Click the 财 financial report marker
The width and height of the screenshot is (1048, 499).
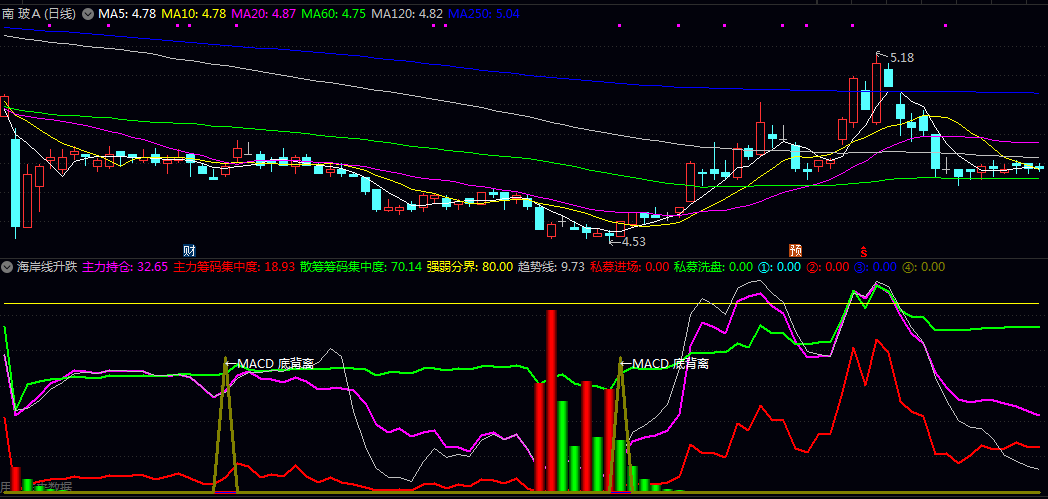[189, 251]
